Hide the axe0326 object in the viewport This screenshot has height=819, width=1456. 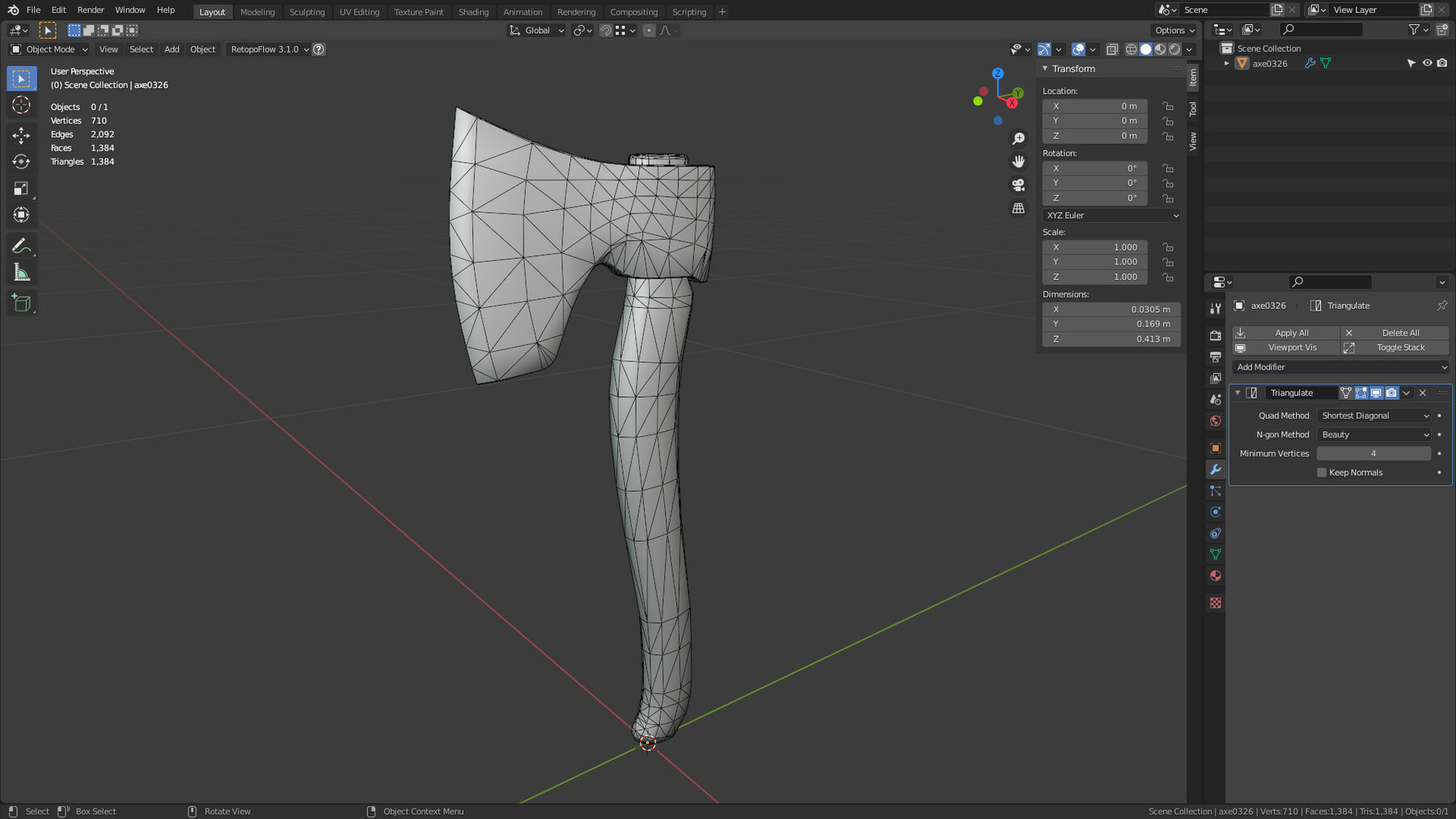click(1428, 62)
